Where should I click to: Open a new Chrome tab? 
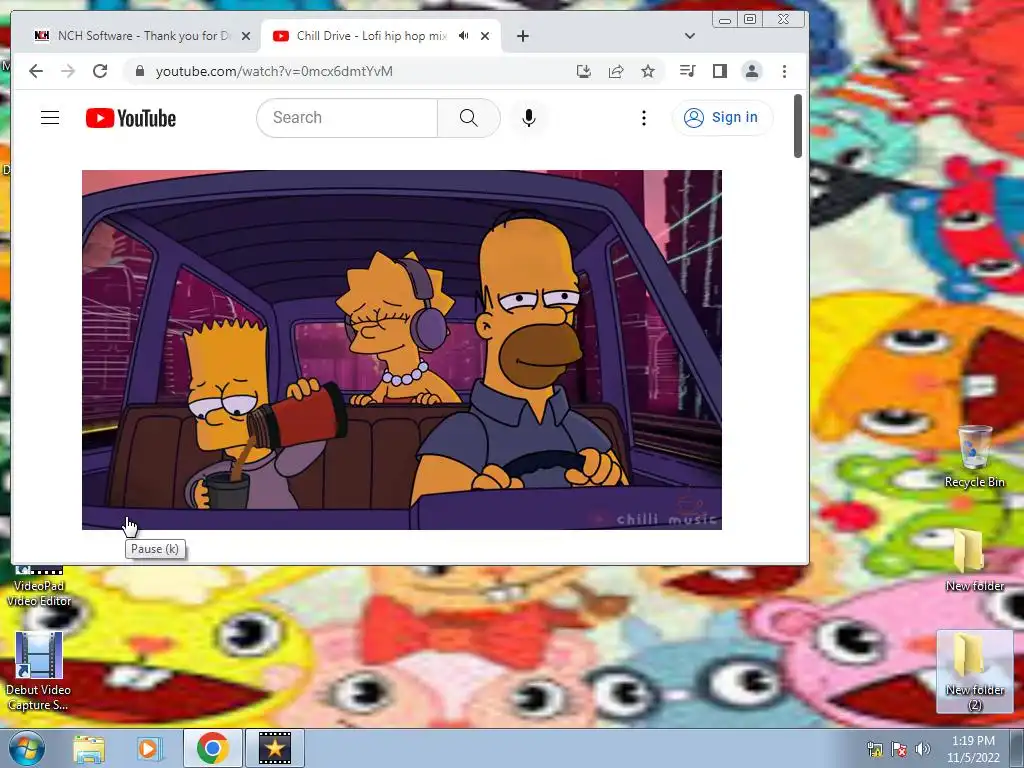[x=522, y=36]
